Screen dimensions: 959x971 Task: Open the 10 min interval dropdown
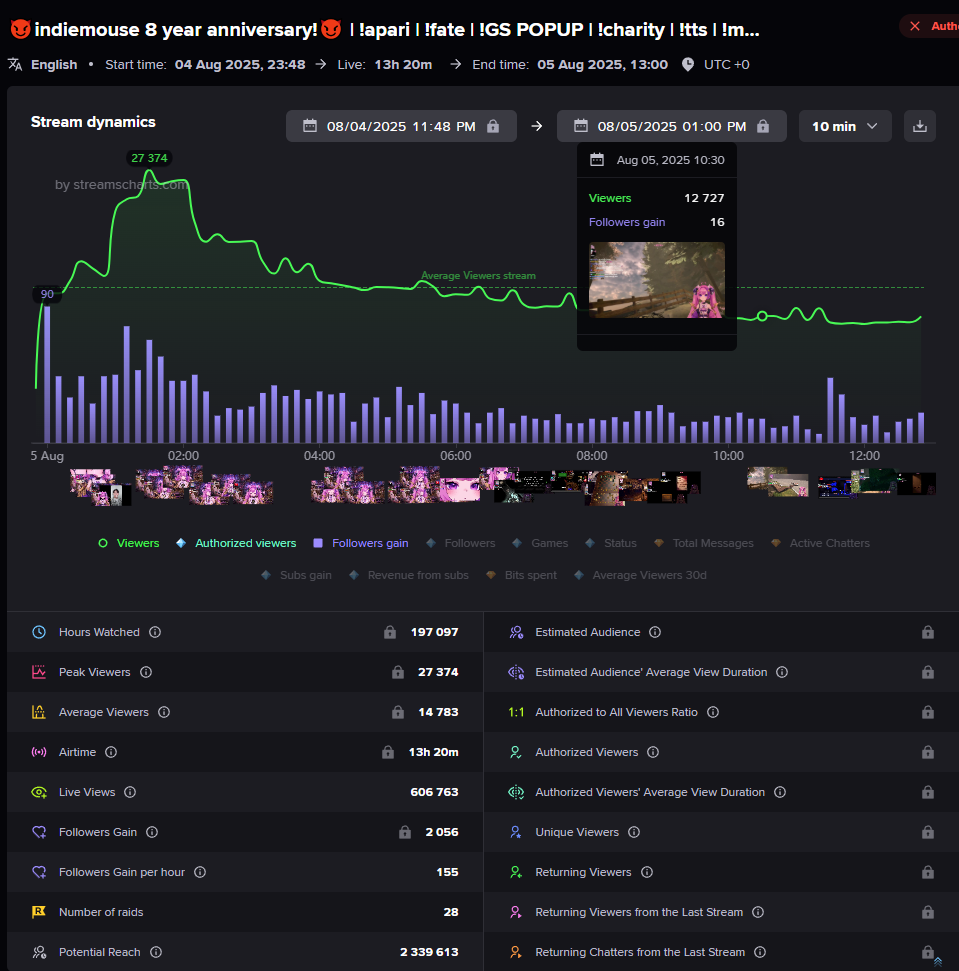coord(845,126)
